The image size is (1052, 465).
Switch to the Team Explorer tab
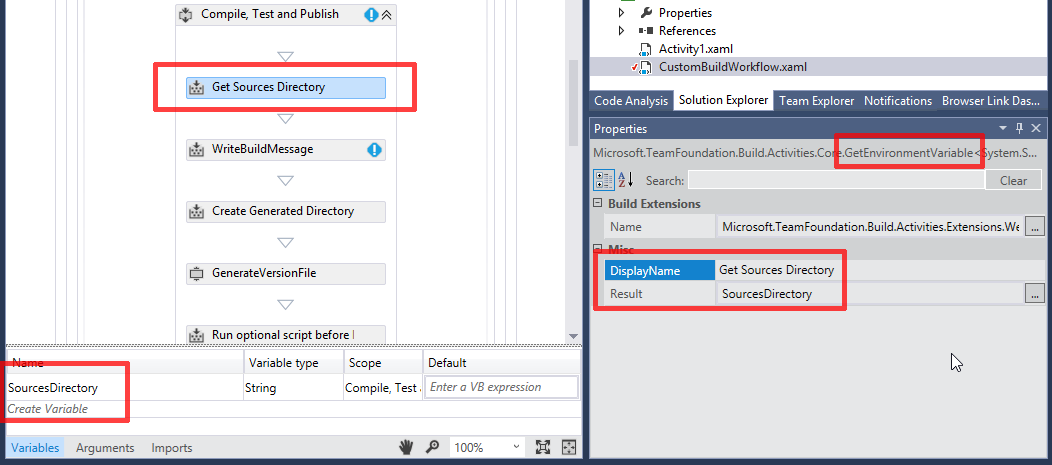(816, 101)
